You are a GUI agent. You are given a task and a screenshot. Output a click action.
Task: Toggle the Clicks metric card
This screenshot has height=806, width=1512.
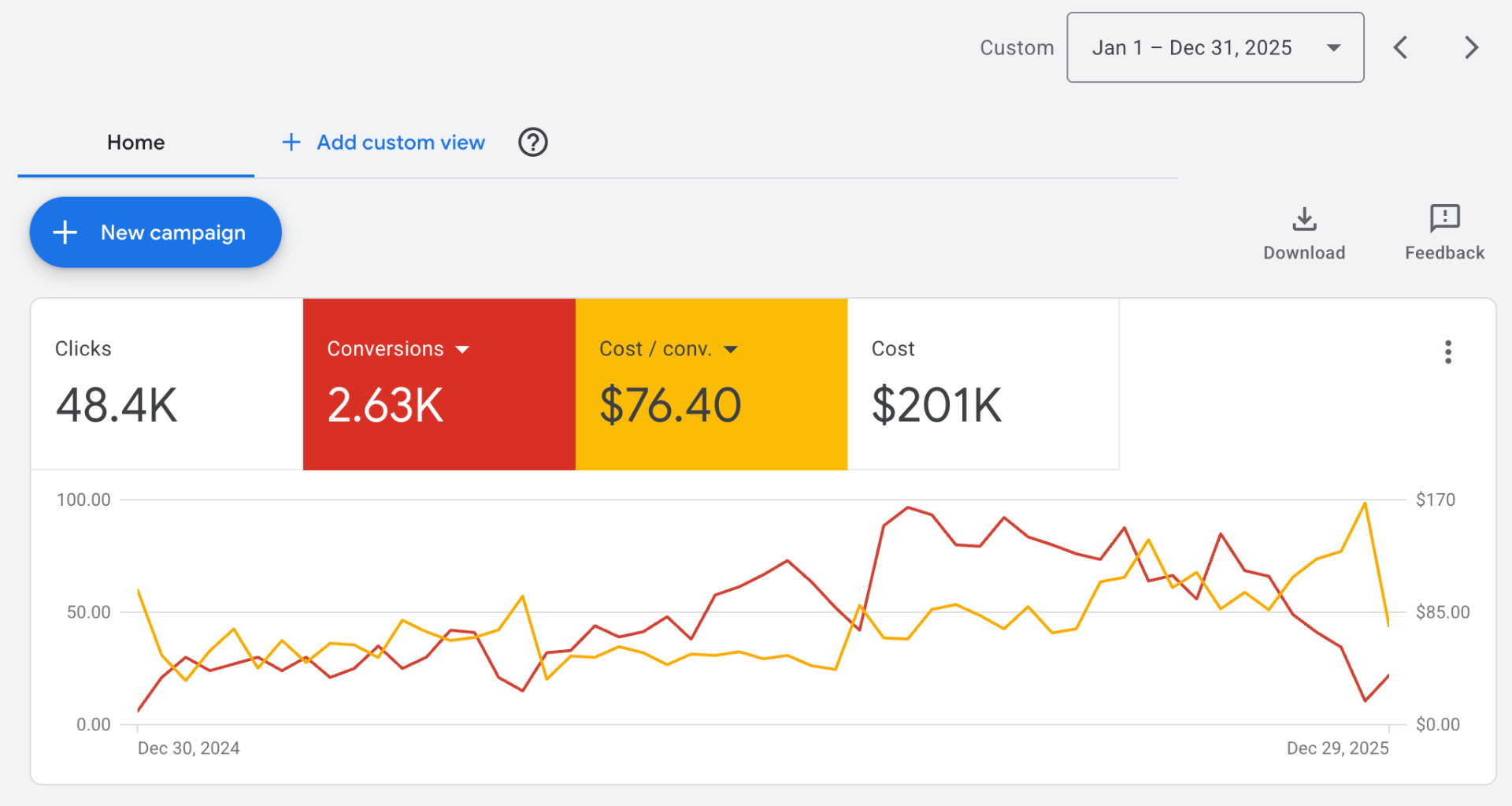[167, 384]
